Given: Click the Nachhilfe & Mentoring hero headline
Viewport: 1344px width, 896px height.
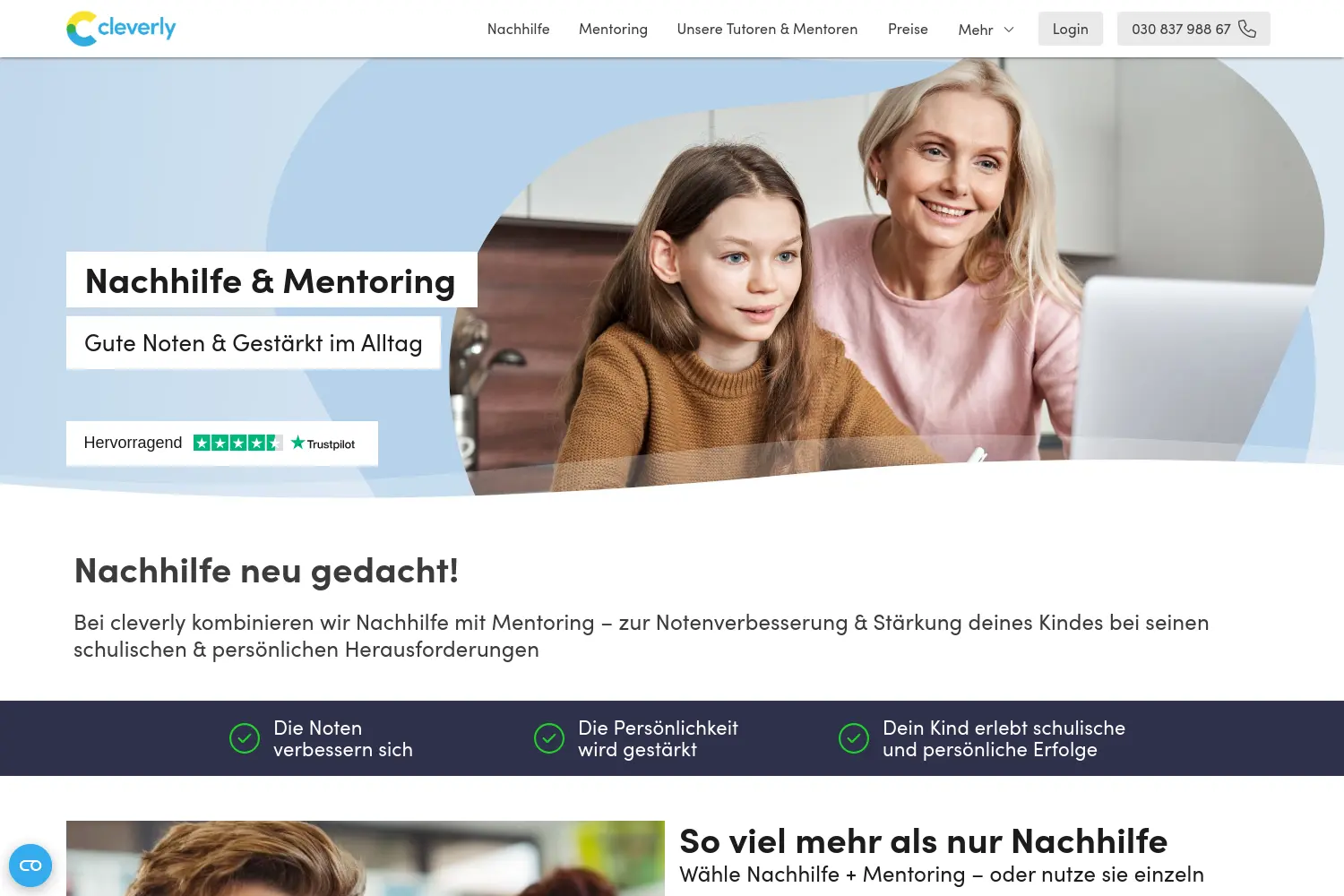Looking at the screenshot, I should 271,280.
